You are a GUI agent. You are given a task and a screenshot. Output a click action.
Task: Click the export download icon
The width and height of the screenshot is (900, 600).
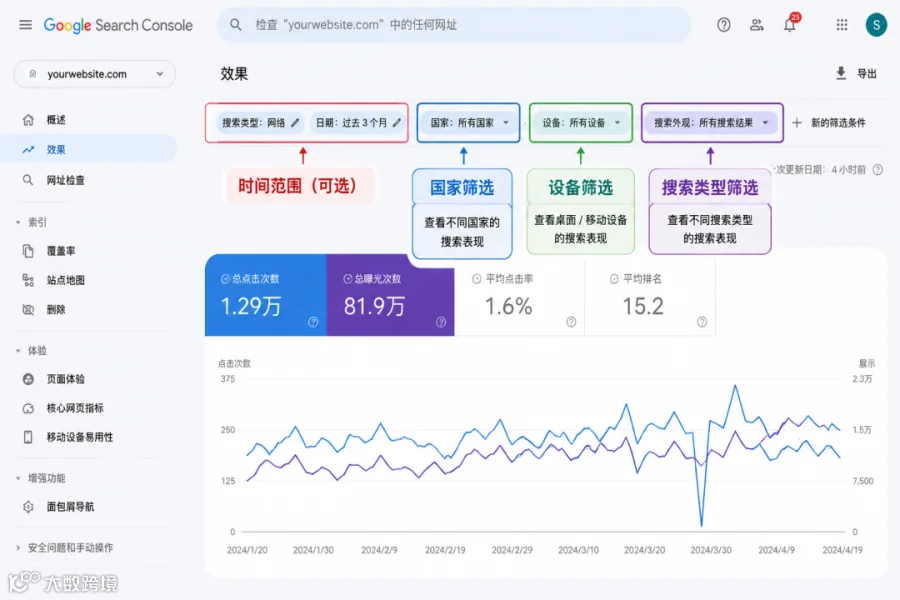click(x=841, y=73)
